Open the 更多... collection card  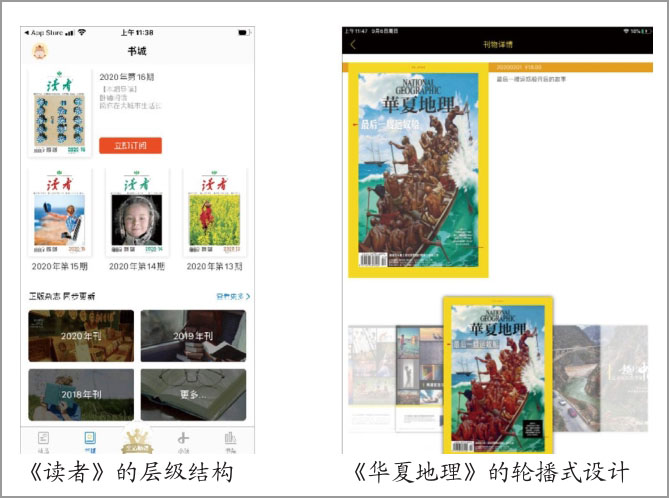tap(193, 395)
